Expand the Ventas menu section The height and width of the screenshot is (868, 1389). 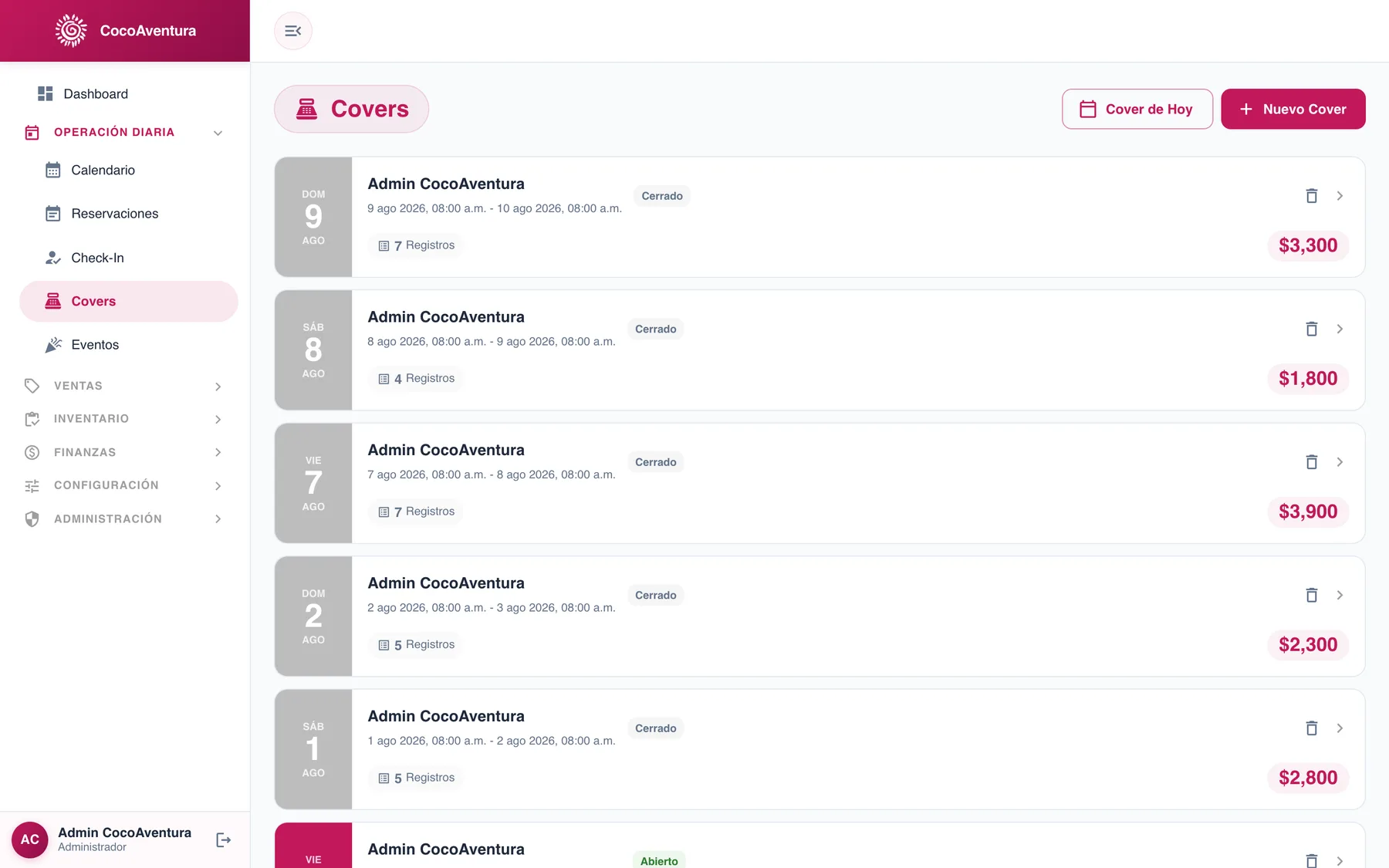tap(128, 386)
